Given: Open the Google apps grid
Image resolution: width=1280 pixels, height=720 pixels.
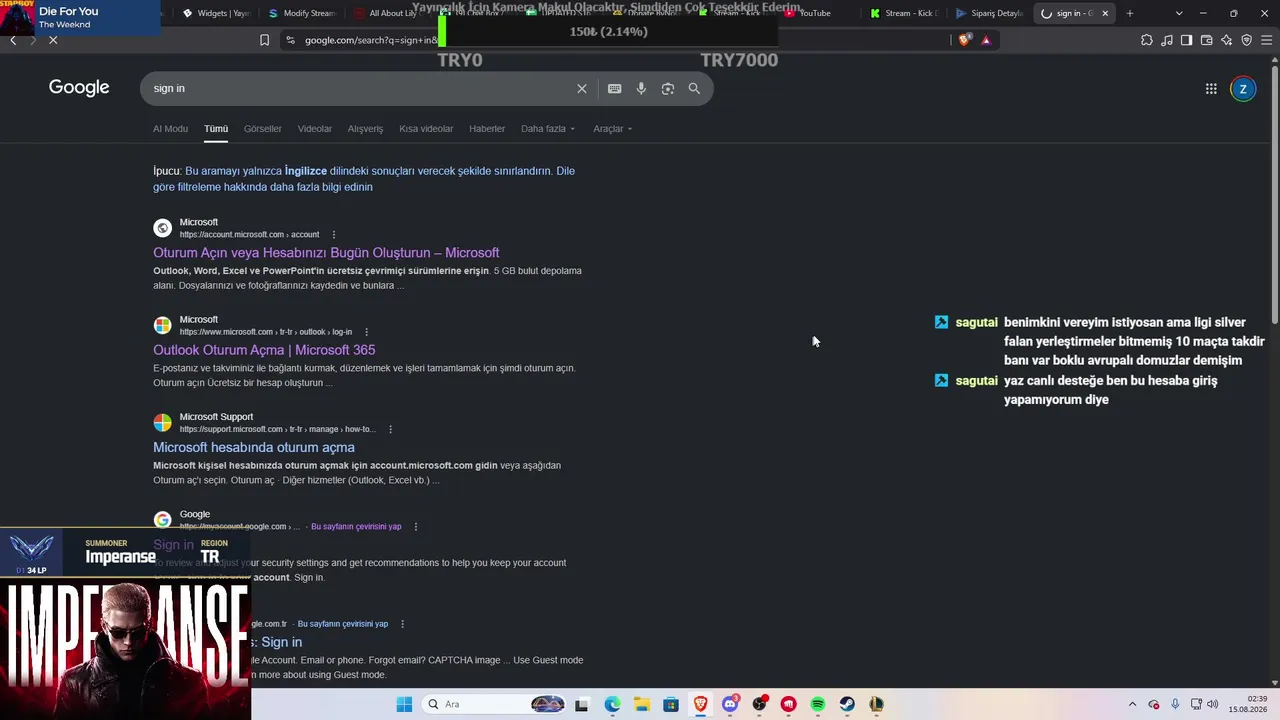Looking at the screenshot, I should 1211,89.
